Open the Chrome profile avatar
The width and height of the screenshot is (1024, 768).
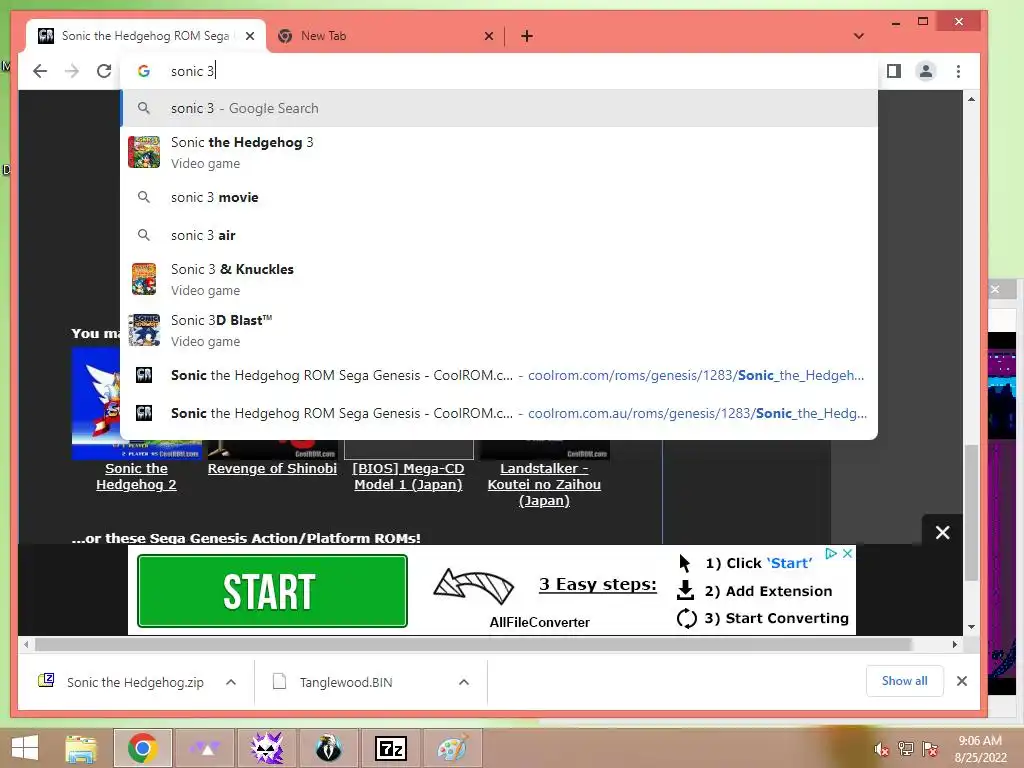click(926, 71)
